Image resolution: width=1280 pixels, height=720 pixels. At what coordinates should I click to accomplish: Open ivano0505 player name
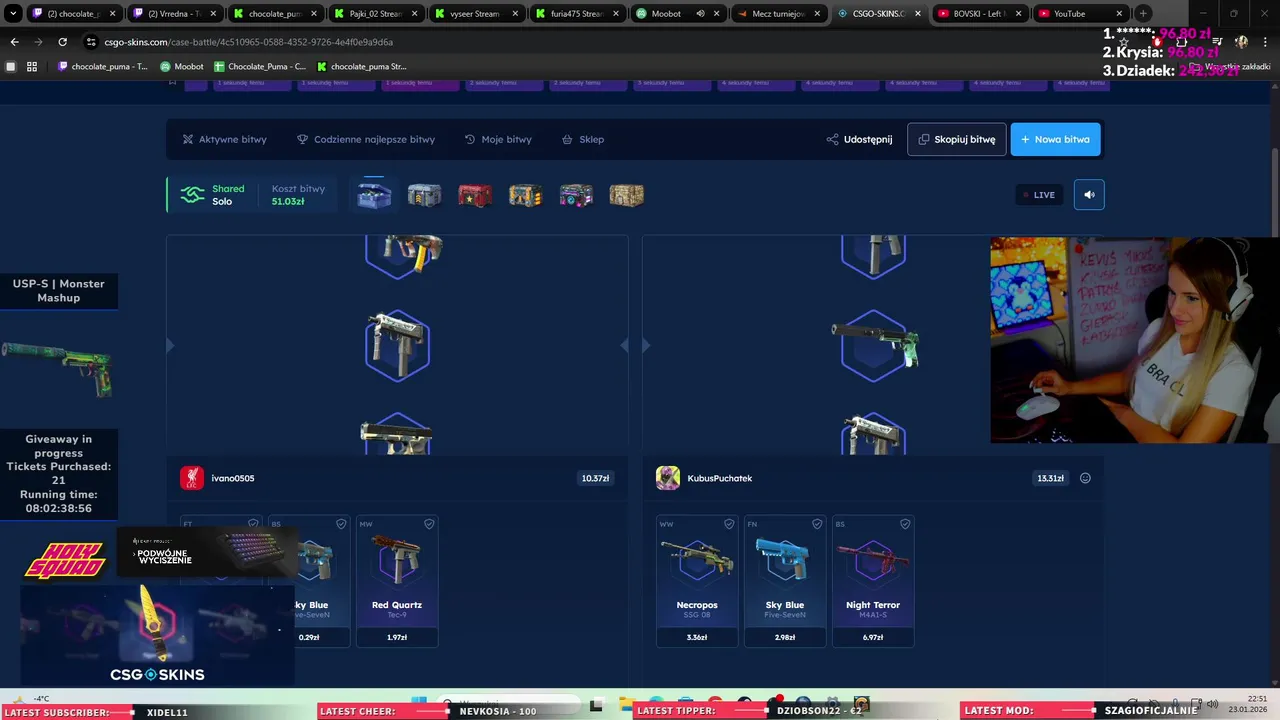233,478
